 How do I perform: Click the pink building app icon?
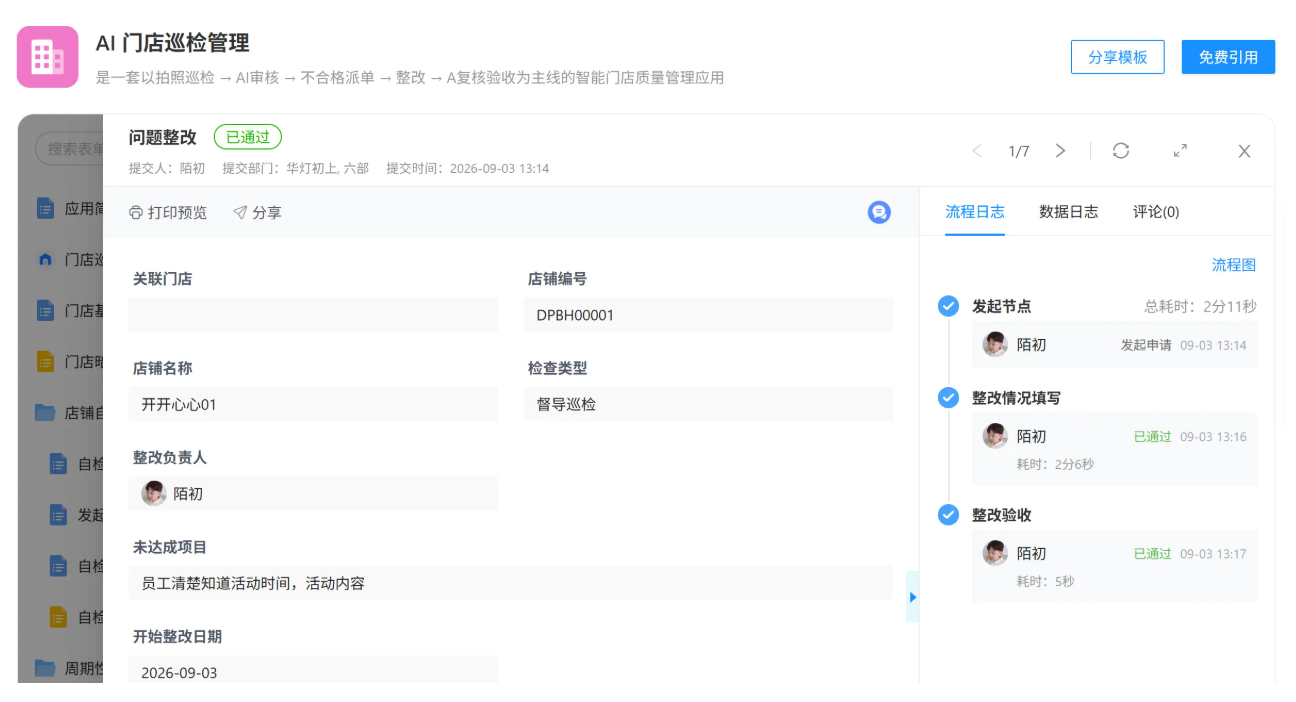coord(48,57)
